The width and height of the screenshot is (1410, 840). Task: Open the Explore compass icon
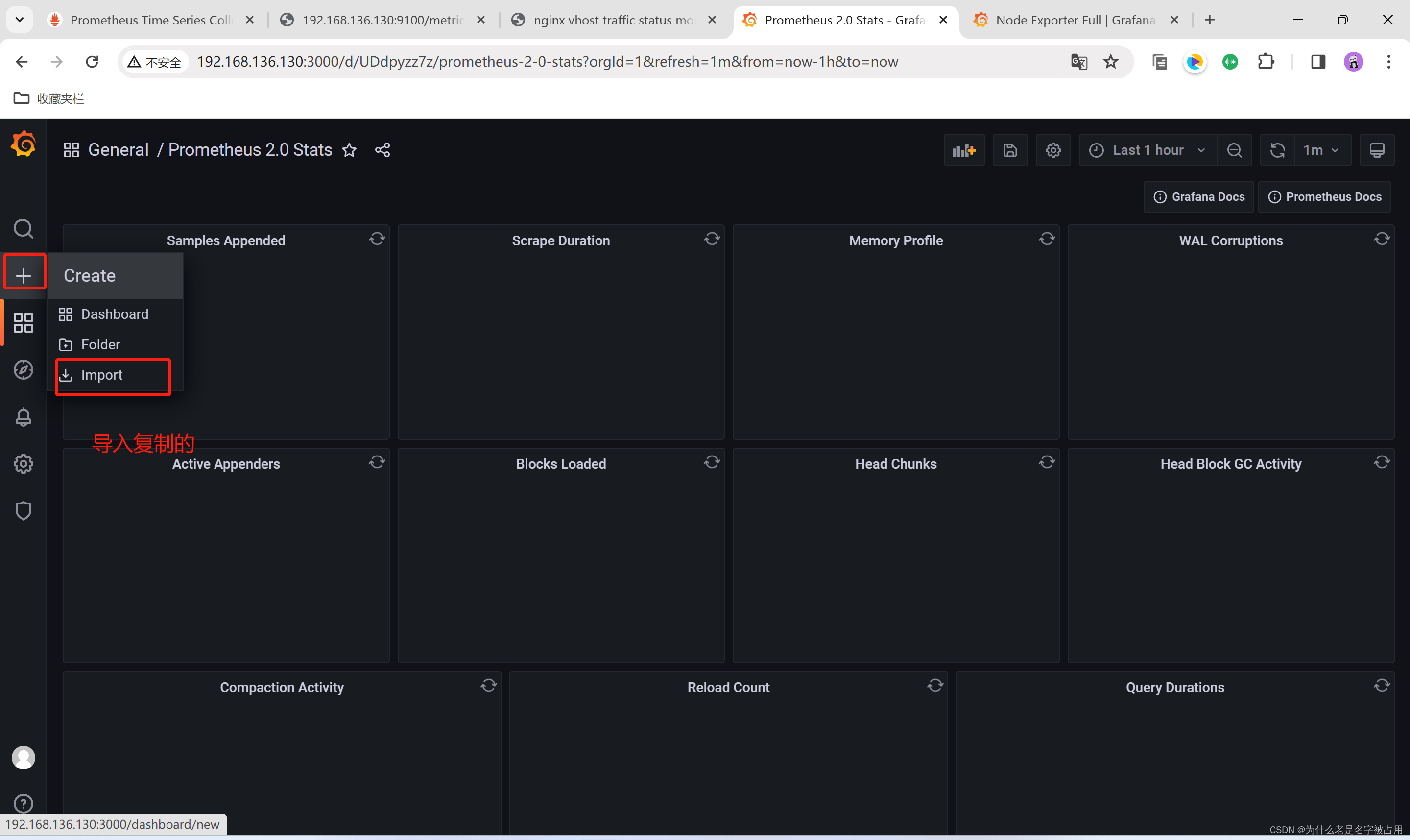23,370
